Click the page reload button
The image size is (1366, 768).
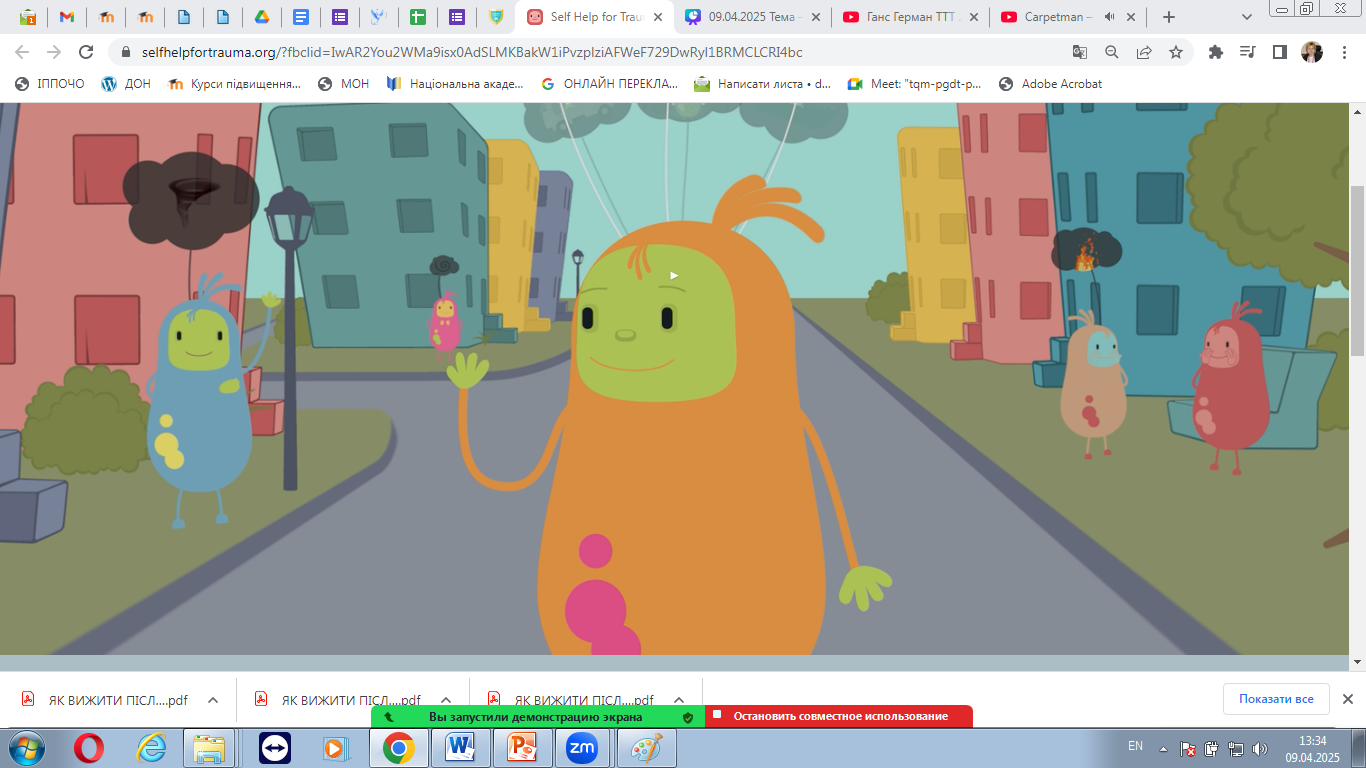pos(86,52)
